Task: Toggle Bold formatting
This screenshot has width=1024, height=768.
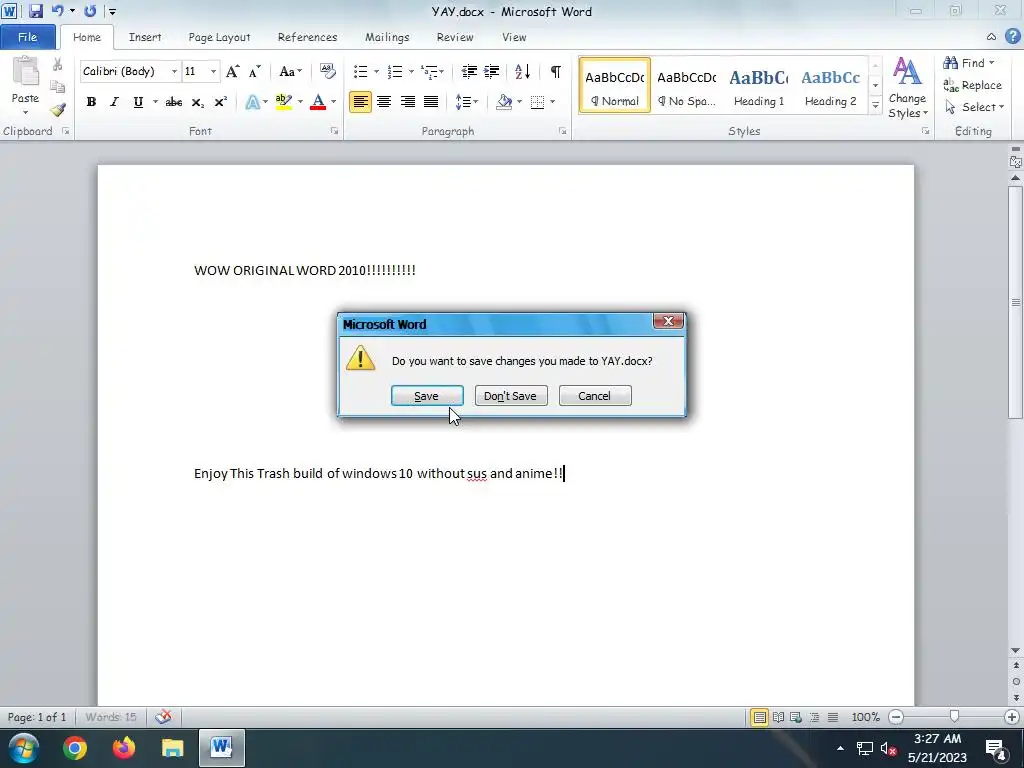Action: pyautogui.click(x=91, y=102)
